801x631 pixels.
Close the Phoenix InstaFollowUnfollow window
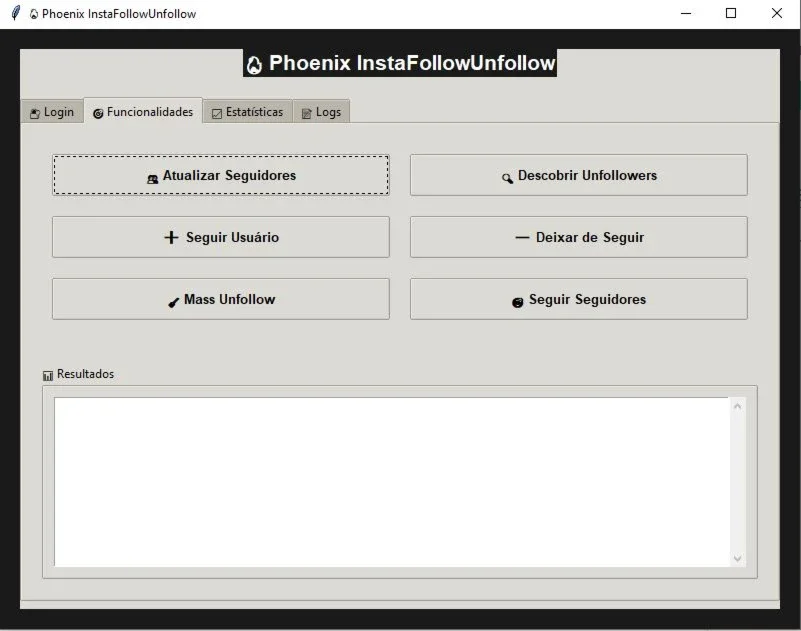pos(776,13)
